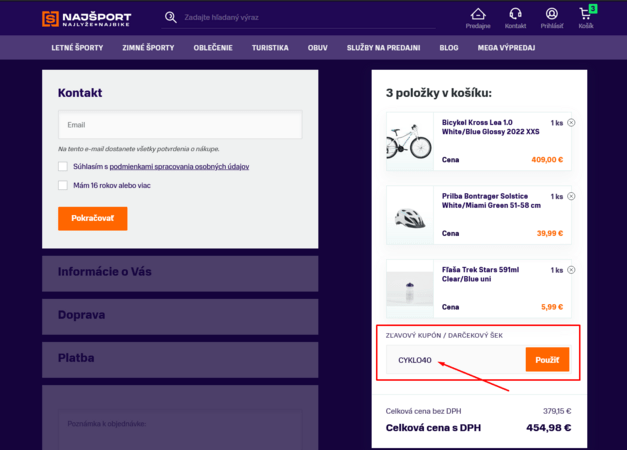Viewport: 627px width, 450px height.
Task: Open the Košík cart icon
Action: pos(586,14)
